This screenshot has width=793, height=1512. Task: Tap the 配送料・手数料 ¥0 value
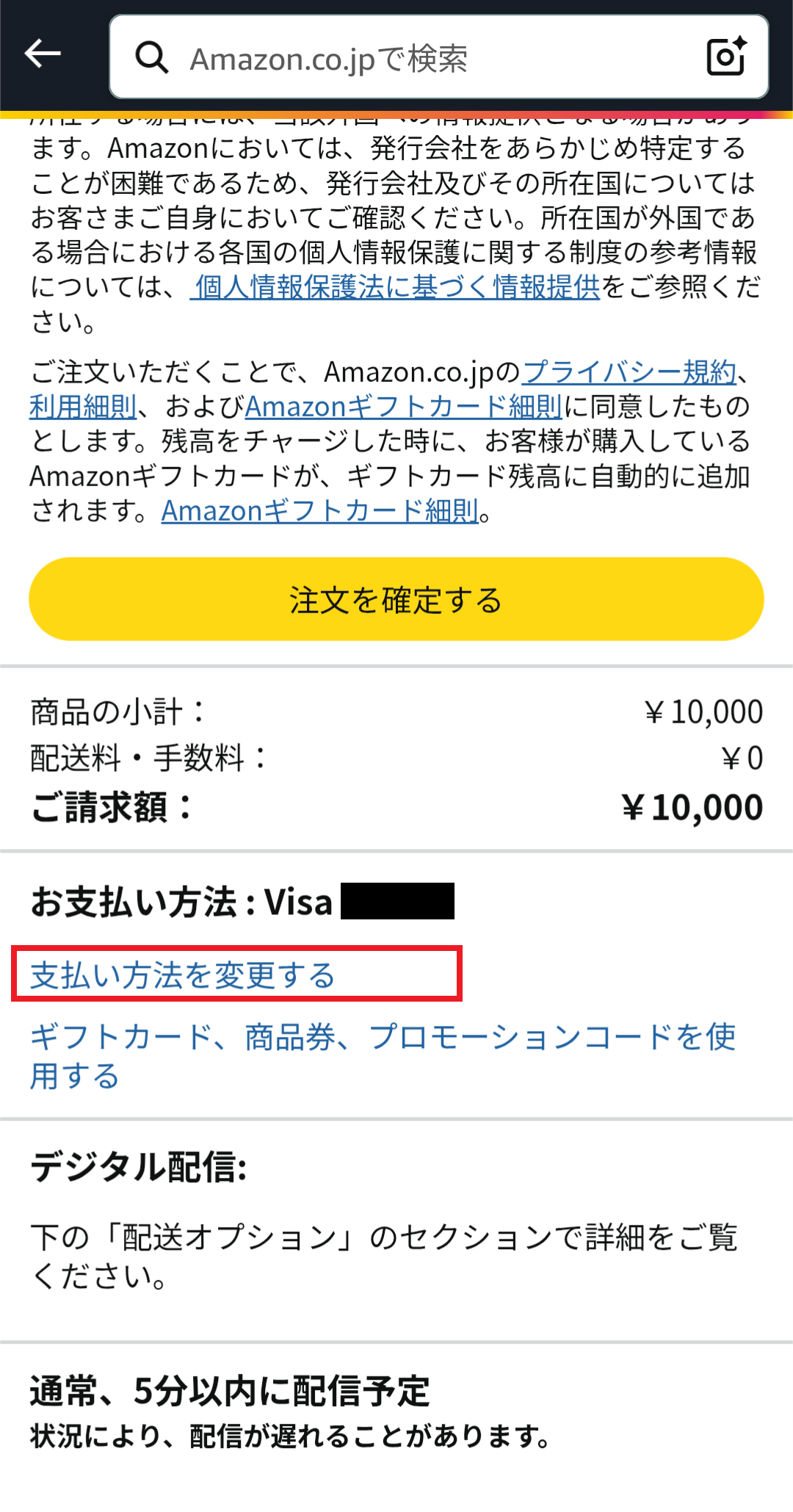(x=742, y=759)
